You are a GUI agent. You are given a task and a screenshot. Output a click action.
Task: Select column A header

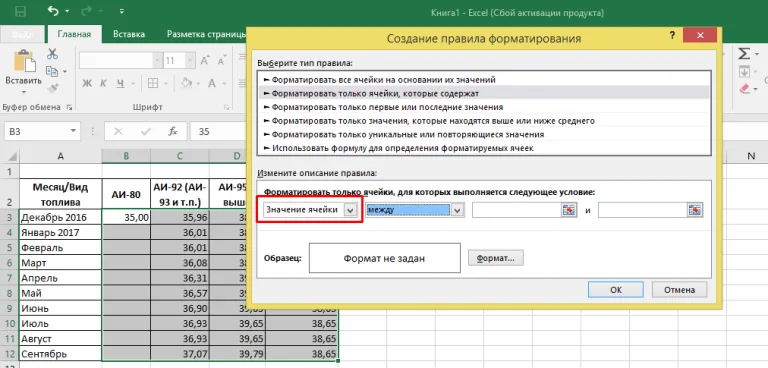(60, 156)
